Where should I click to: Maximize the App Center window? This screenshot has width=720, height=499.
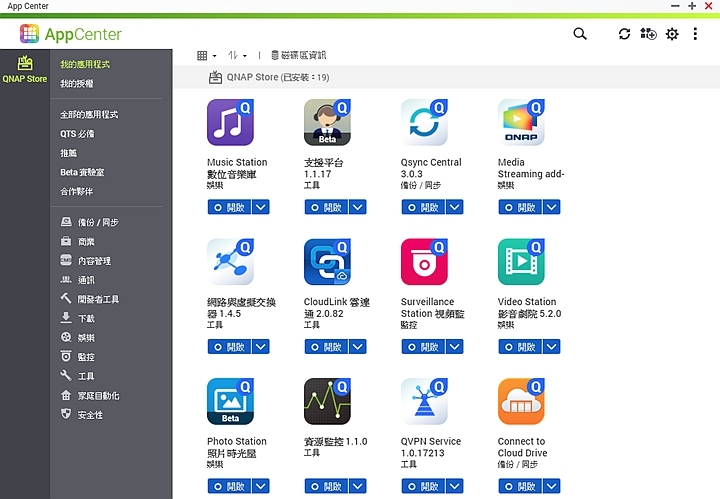coord(692,6)
